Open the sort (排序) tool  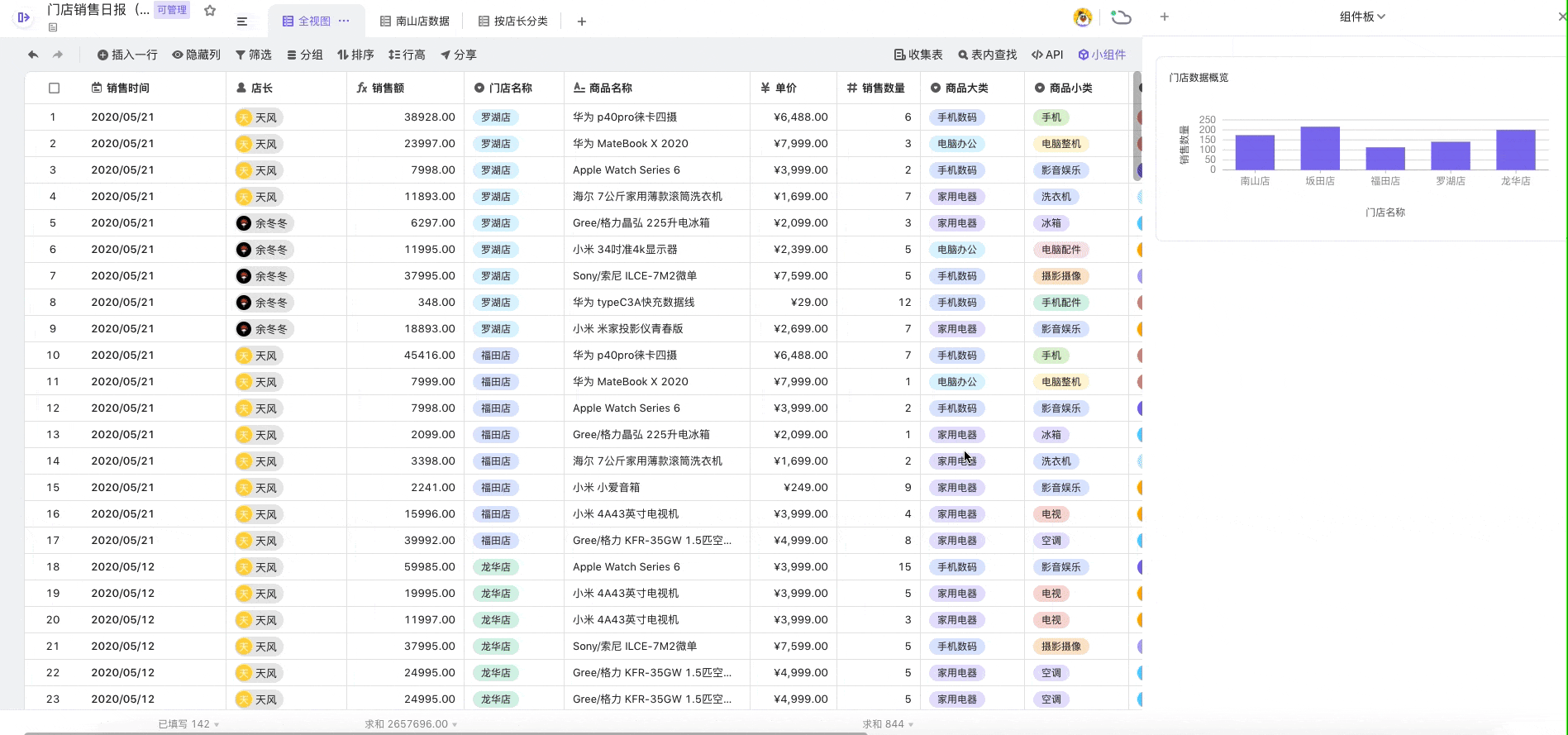click(355, 55)
